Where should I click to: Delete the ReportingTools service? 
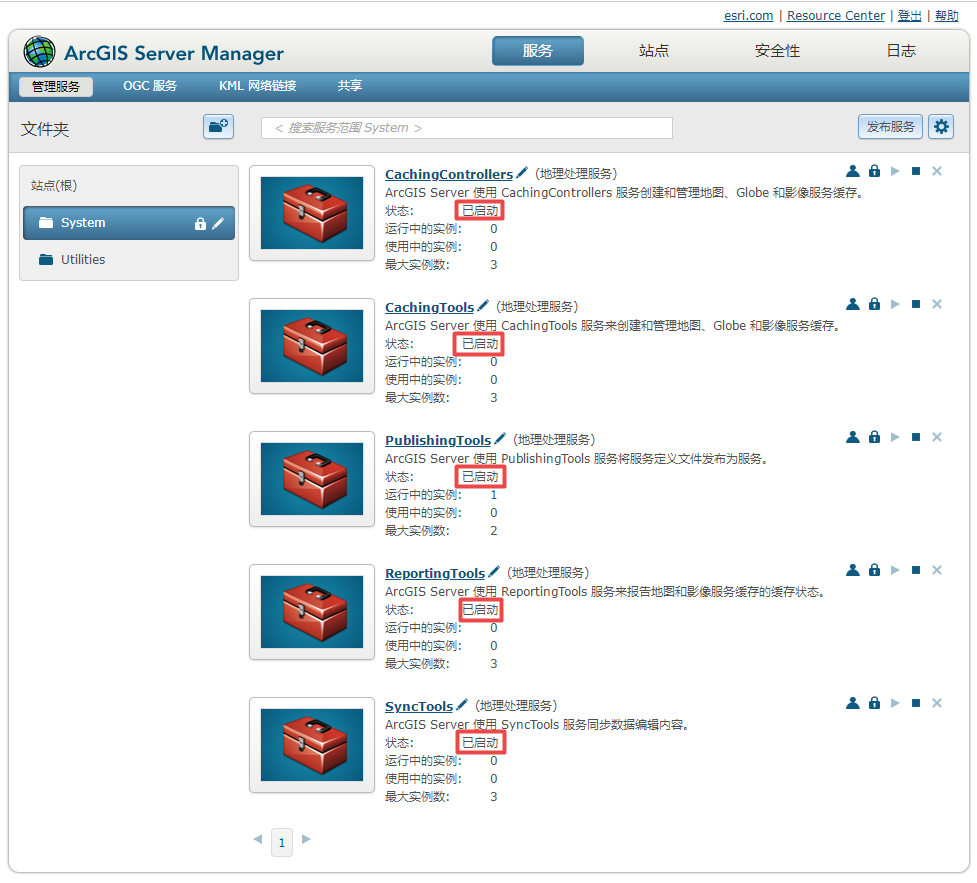click(936, 570)
